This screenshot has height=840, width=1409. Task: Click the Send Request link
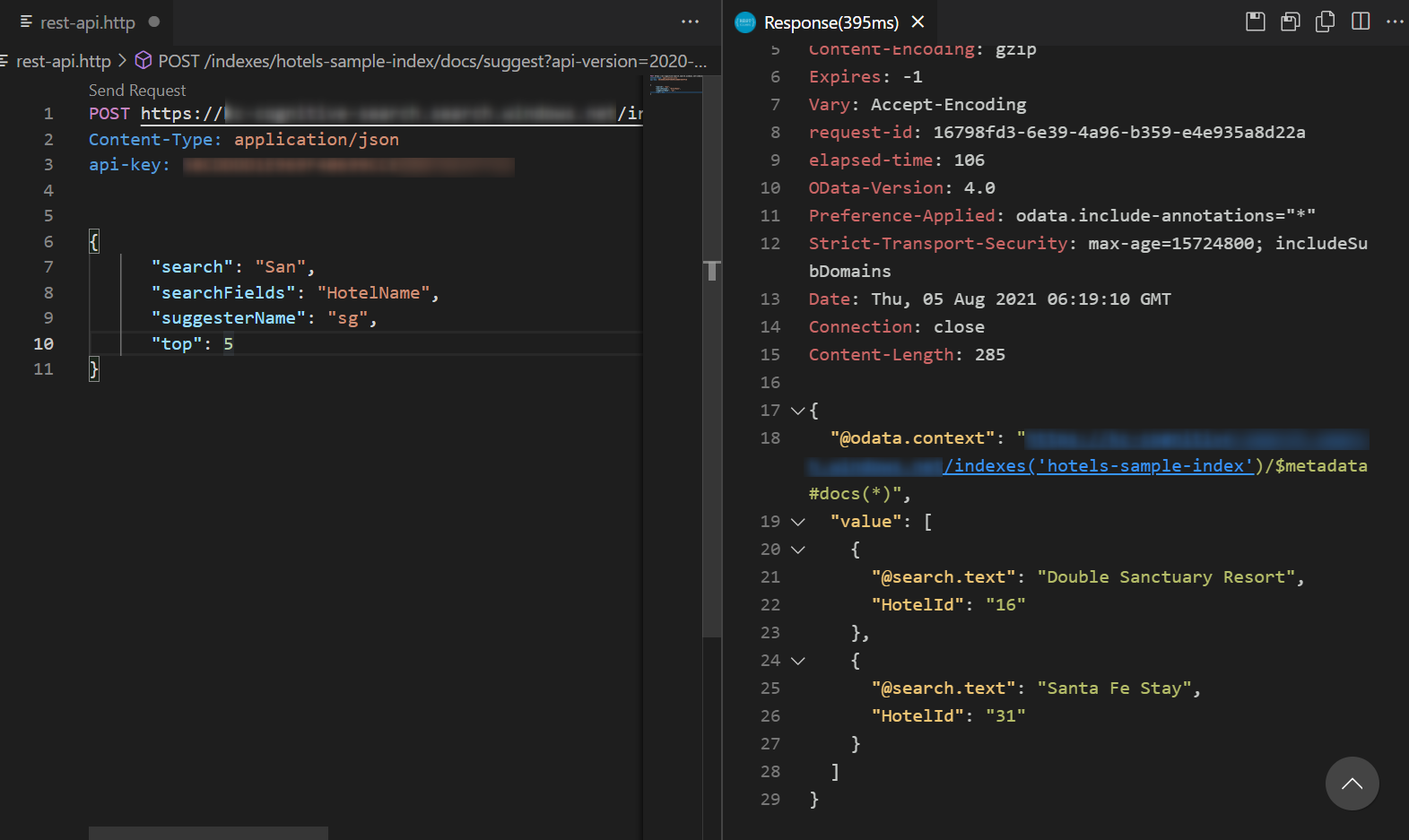[137, 91]
